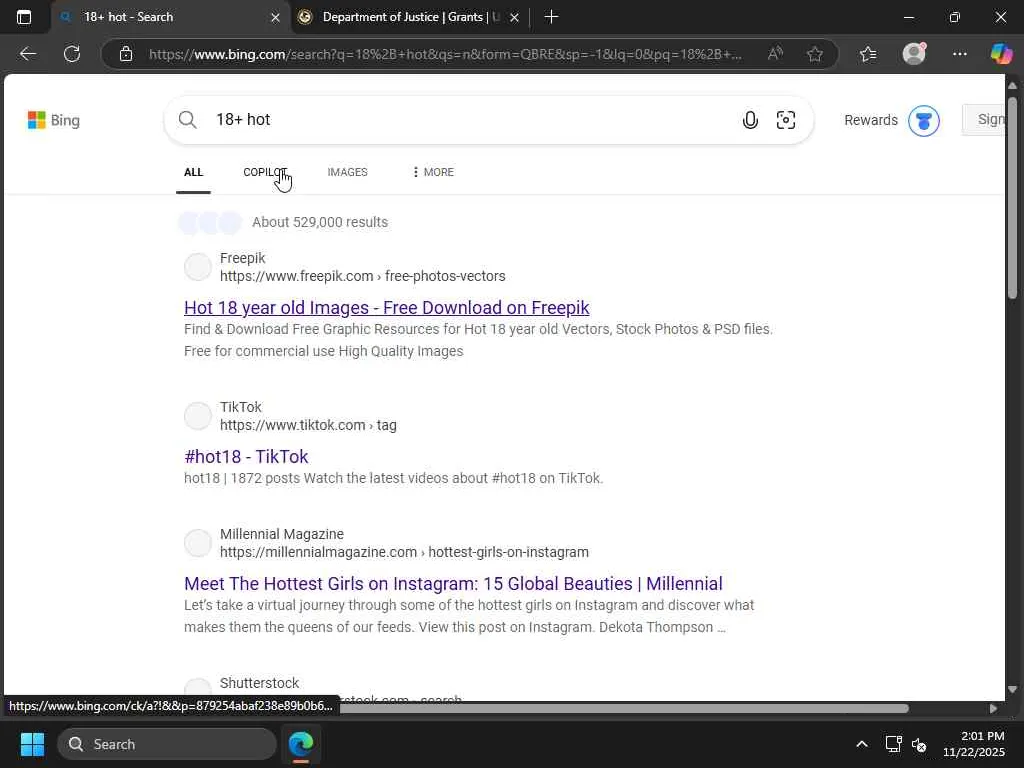Open the Favorites list icon
The width and height of the screenshot is (1024, 768).
pyautogui.click(x=868, y=54)
